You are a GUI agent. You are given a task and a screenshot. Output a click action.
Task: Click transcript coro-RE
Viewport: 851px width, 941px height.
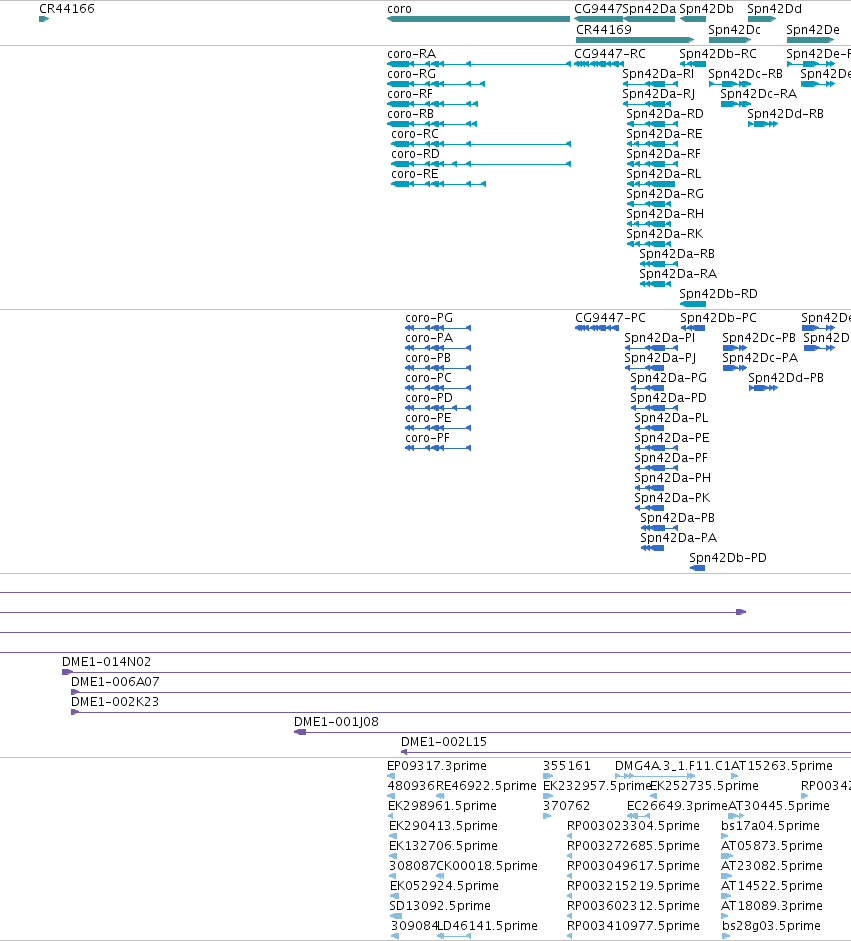[415, 174]
